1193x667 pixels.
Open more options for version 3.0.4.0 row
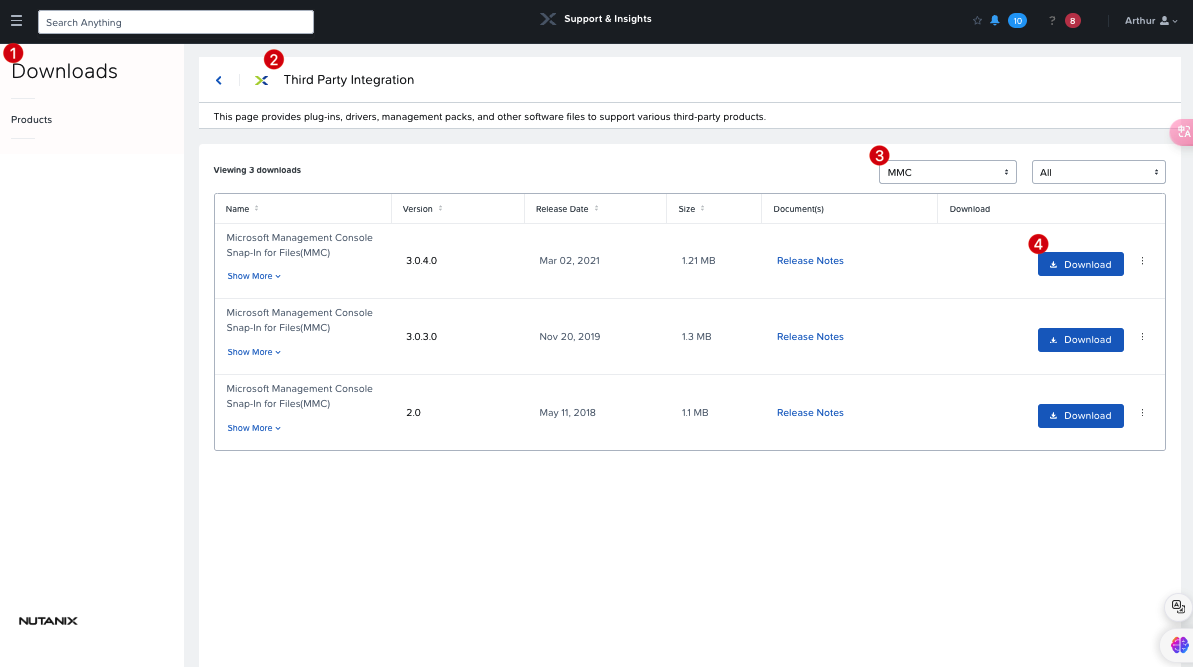1142,261
